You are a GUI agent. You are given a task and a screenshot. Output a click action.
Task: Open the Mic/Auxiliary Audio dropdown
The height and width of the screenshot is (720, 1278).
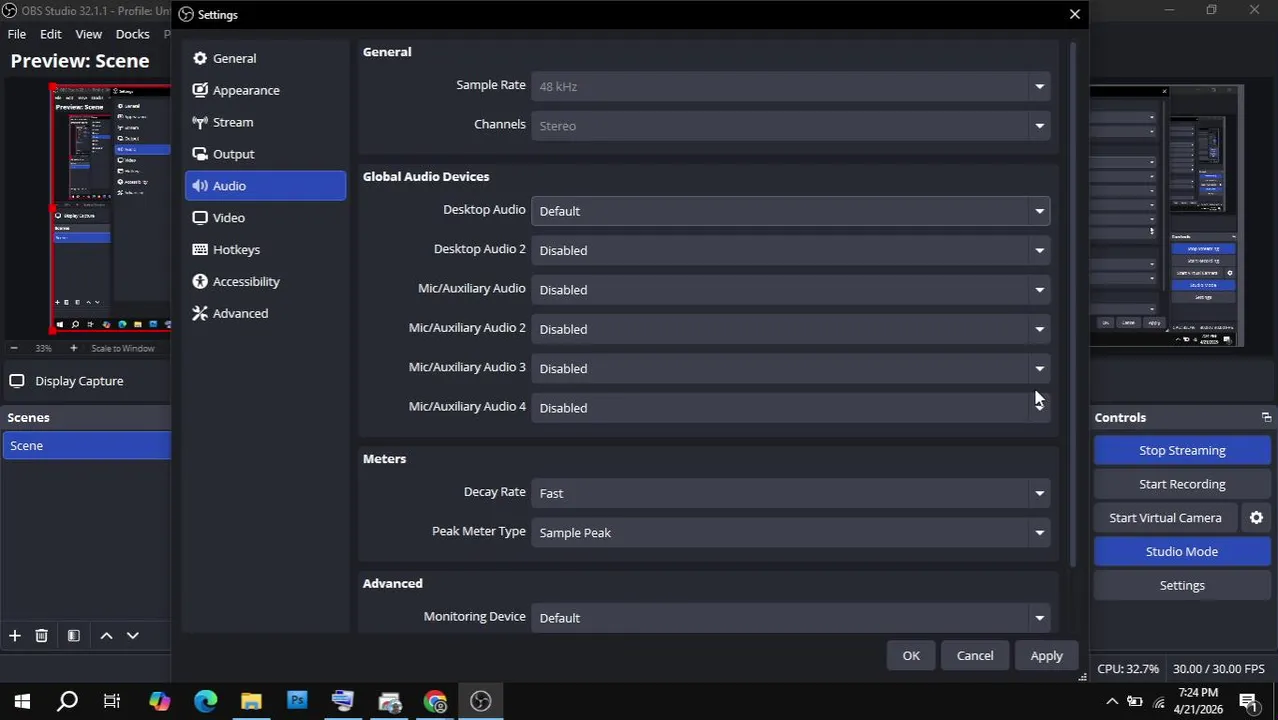click(x=790, y=290)
